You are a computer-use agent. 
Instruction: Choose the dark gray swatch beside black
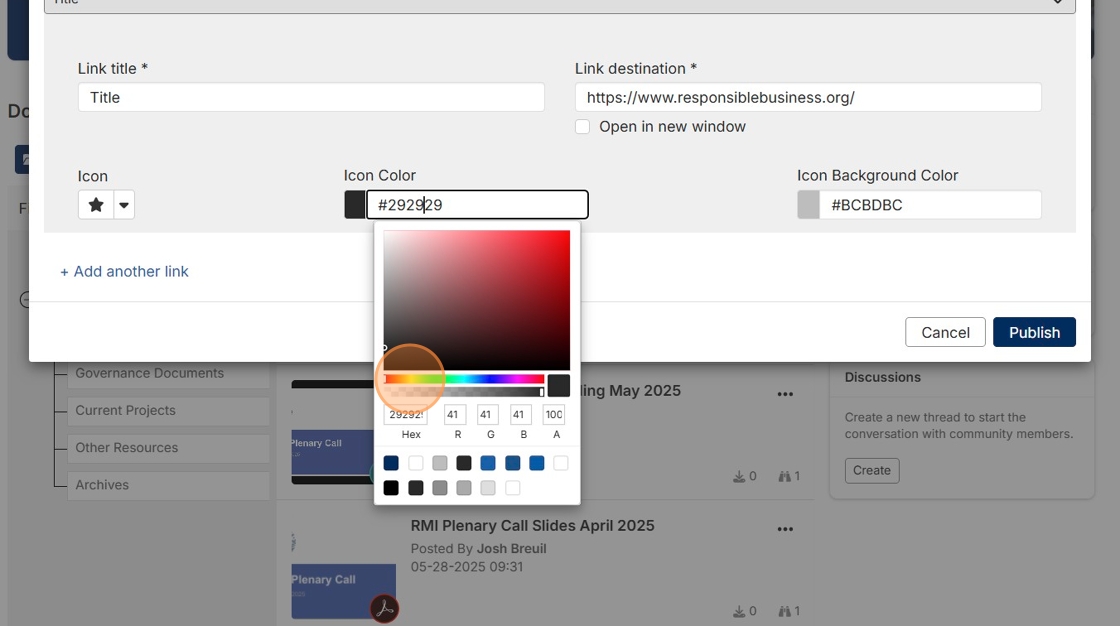pyautogui.click(x=416, y=487)
